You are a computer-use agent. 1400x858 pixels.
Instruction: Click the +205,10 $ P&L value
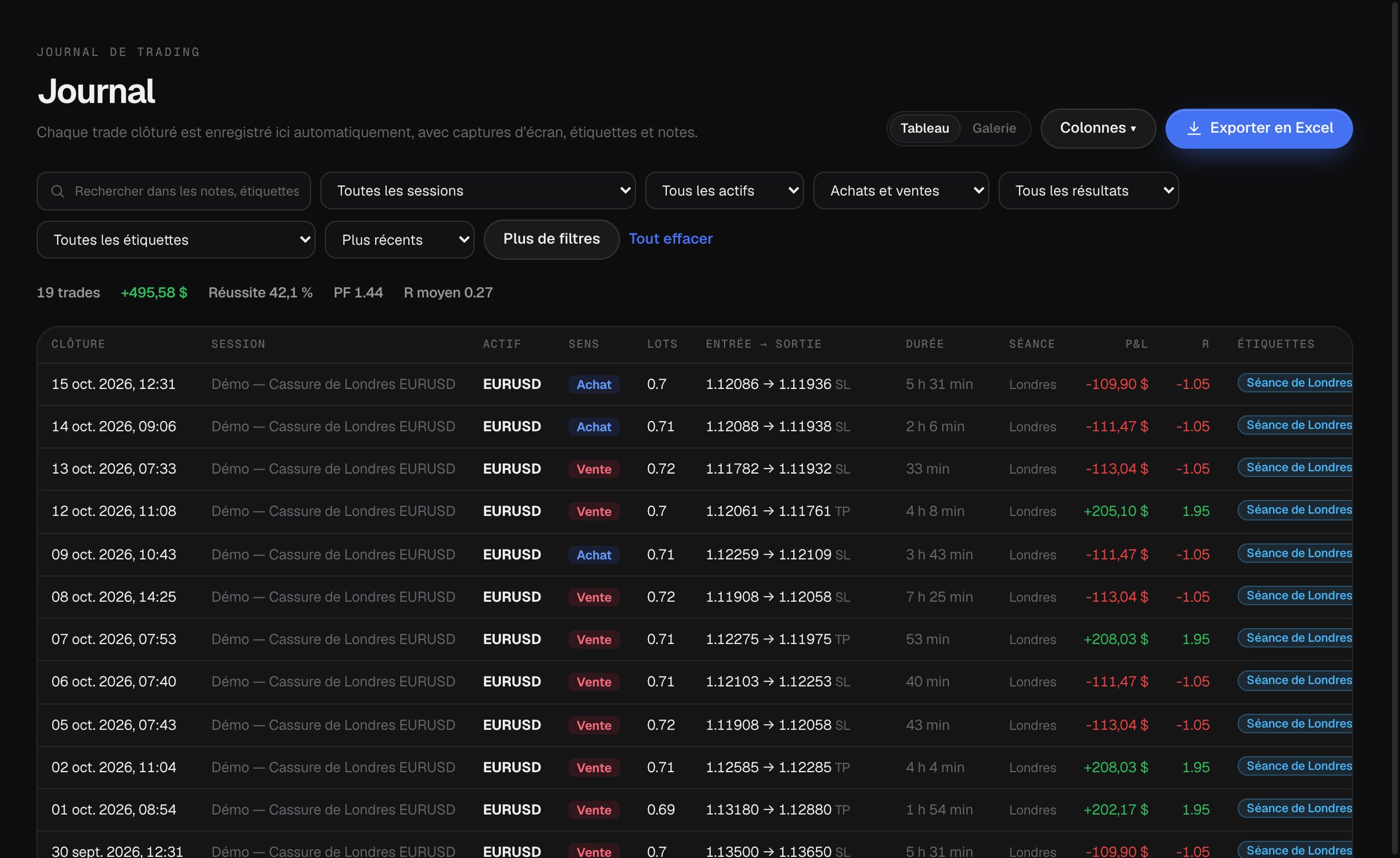(1115, 512)
